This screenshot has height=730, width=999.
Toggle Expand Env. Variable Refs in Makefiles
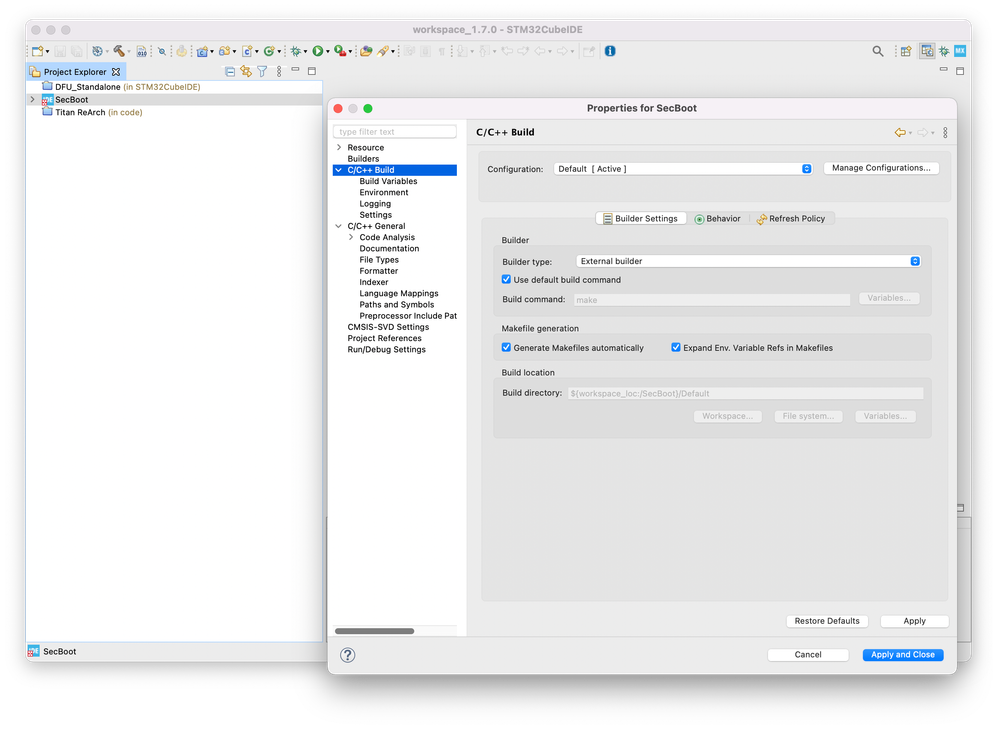pos(675,347)
